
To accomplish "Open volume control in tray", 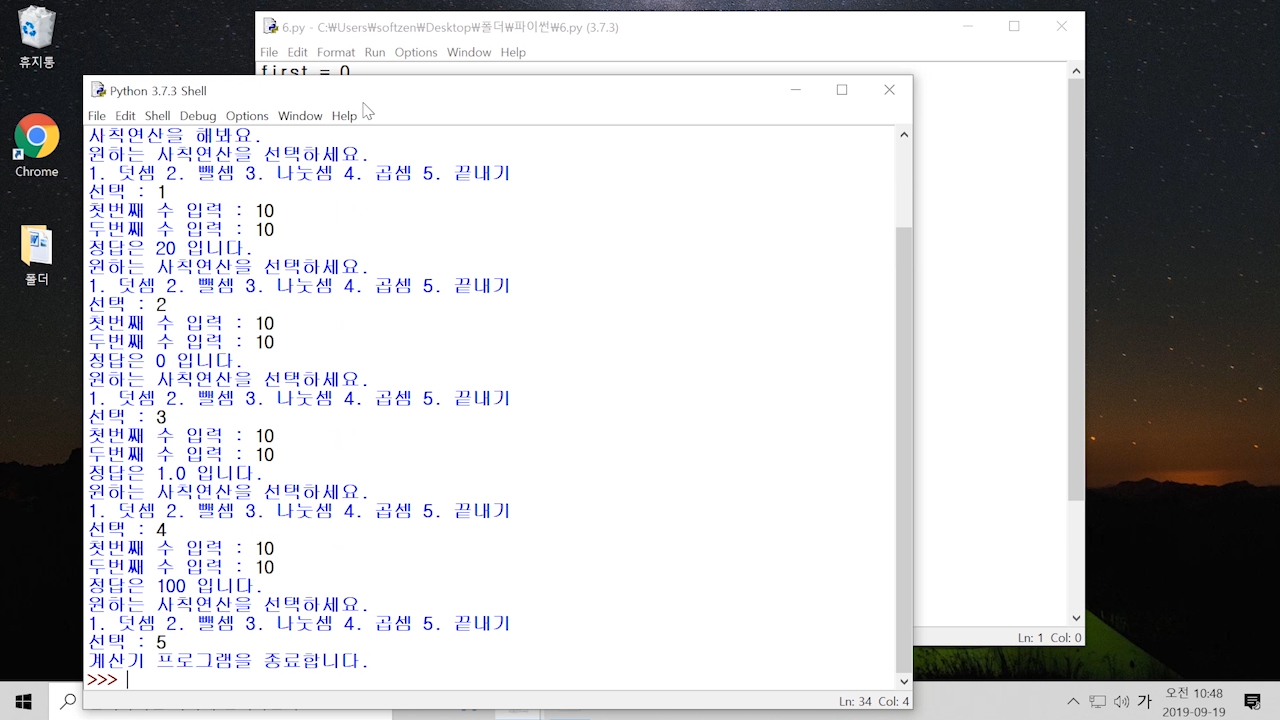I will (x=1121, y=702).
